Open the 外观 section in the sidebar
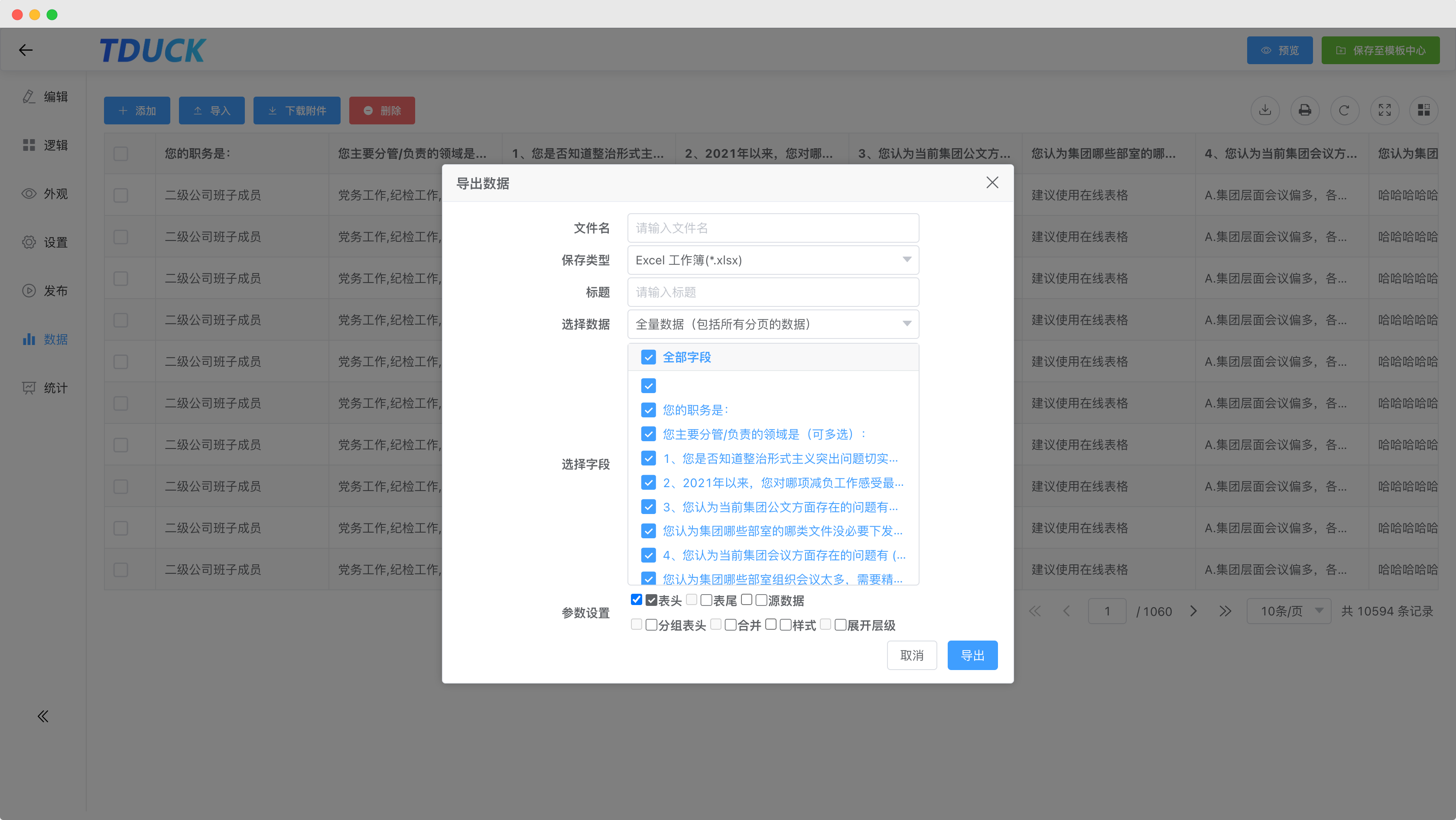This screenshot has height=820, width=1456. point(45,194)
